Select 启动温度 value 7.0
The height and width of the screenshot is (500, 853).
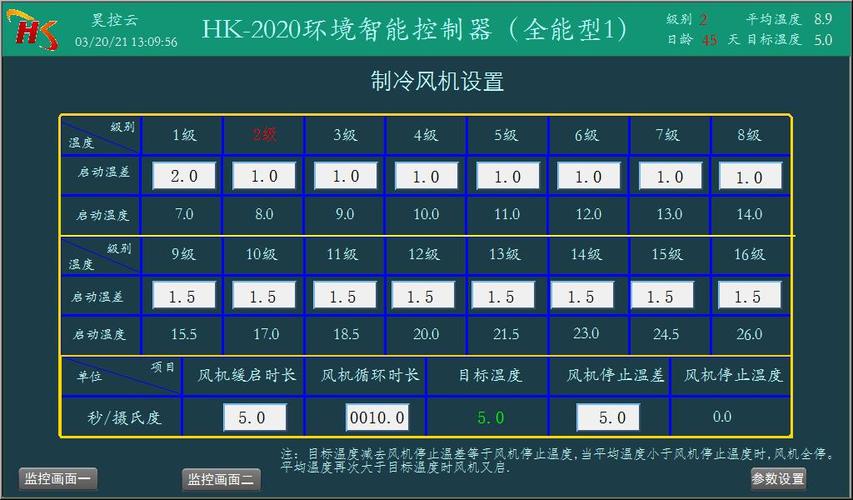184,214
